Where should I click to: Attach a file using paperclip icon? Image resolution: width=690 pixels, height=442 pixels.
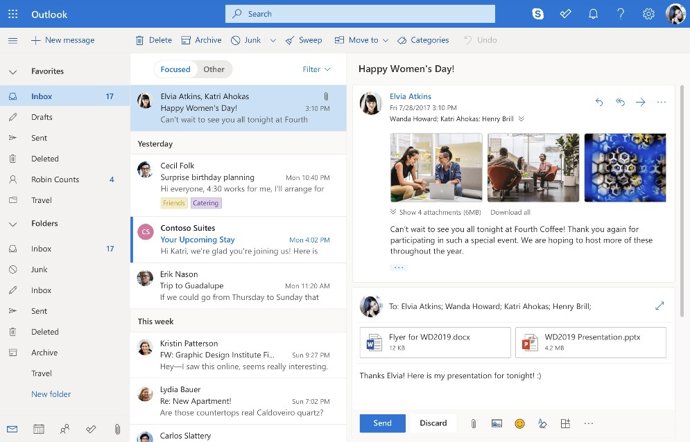click(473, 423)
